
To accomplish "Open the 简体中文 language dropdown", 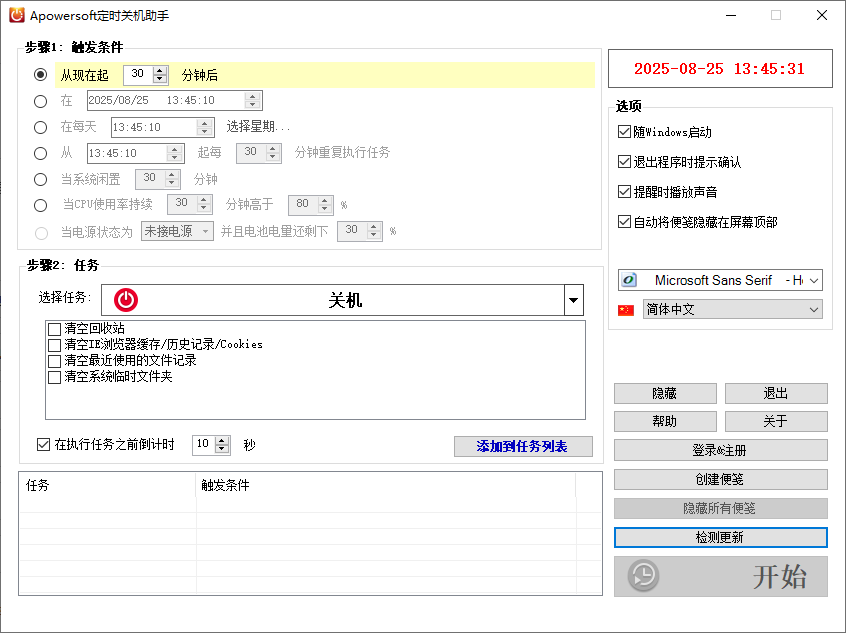I will [814, 310].
